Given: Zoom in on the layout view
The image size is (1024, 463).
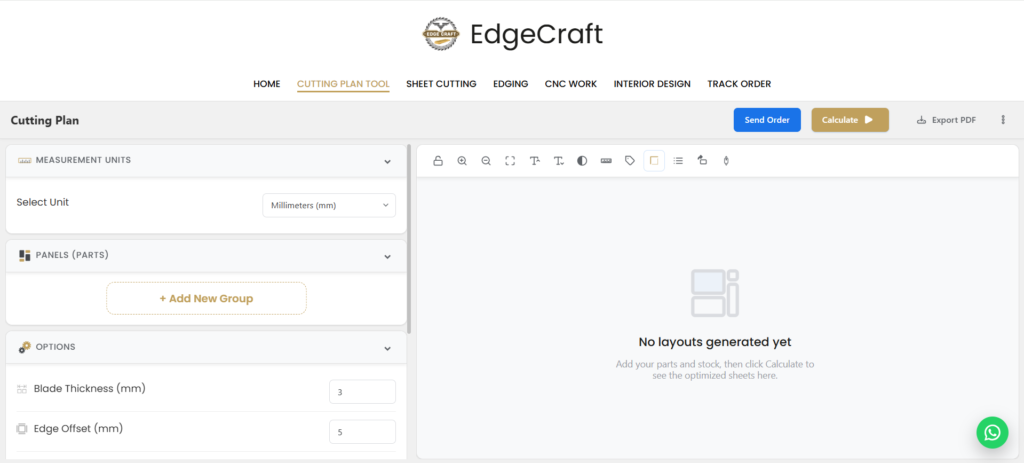Looking at the screenshot, I should click(462, 161).
